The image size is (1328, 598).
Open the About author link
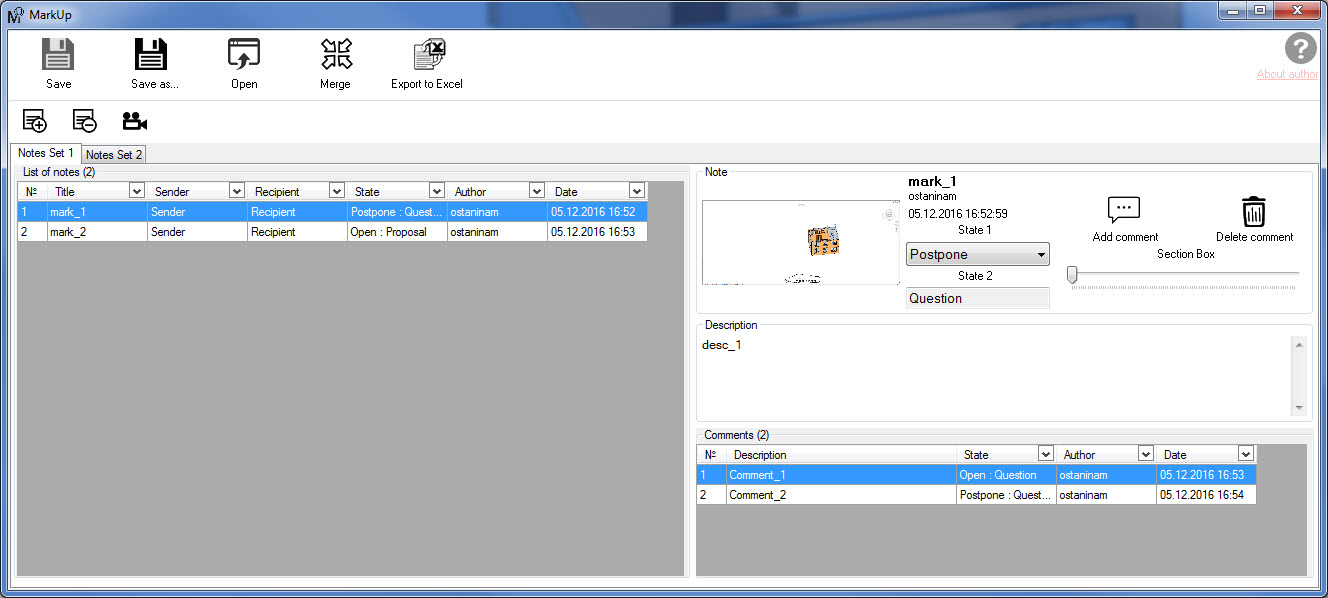coord(1287,73)
